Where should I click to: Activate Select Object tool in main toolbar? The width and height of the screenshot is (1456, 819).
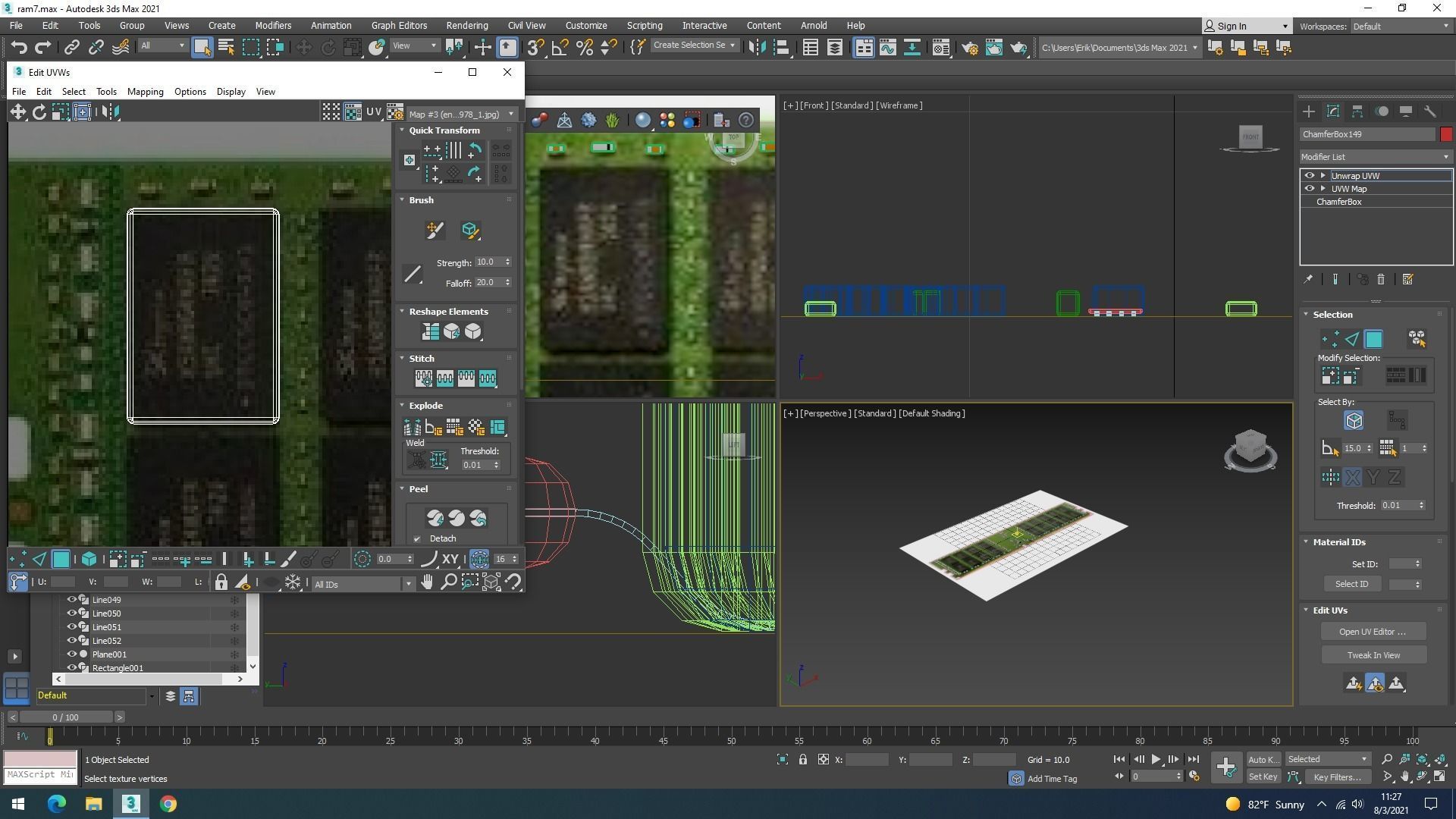click(202, 47)
